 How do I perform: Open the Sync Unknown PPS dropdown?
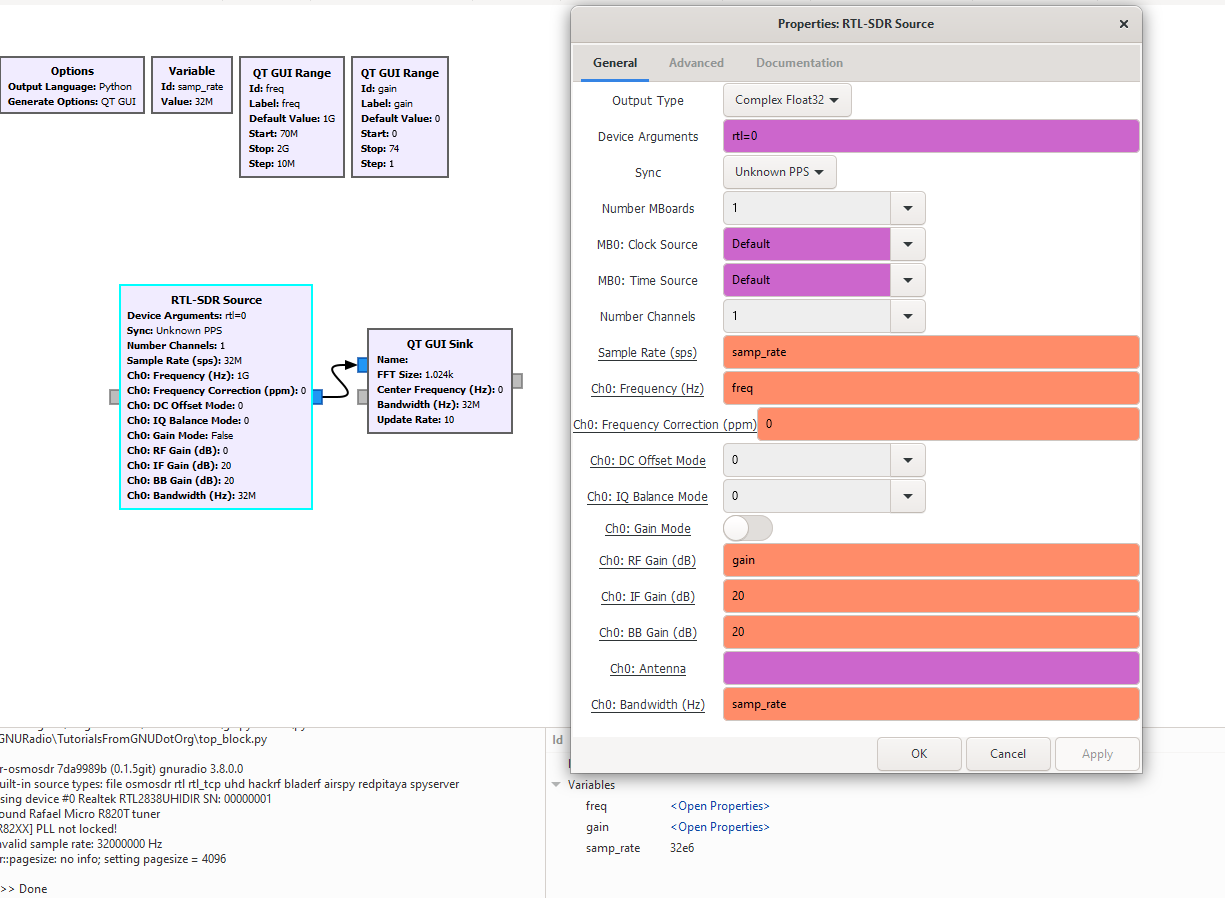pyautogui.click(x=780, y=172)
